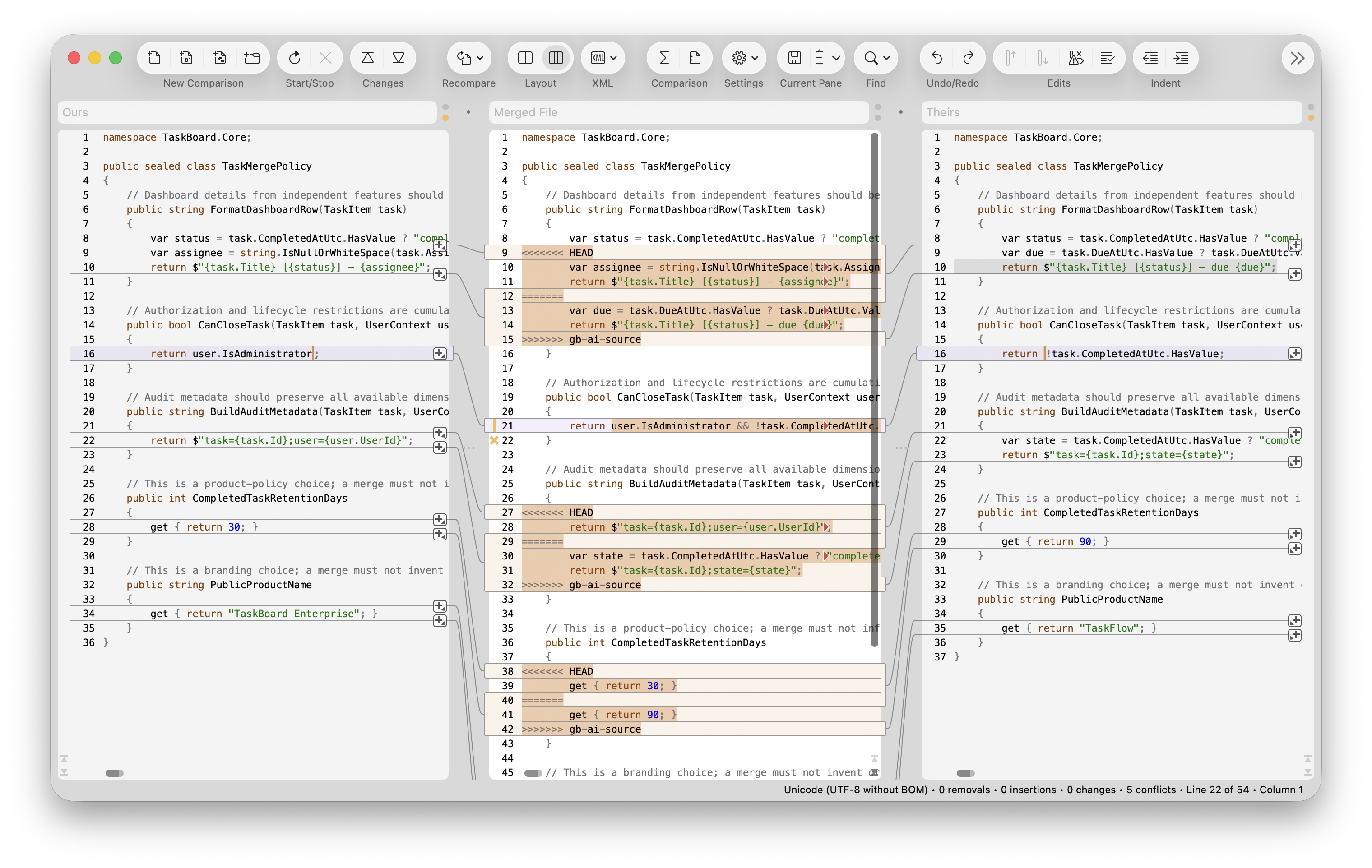This screenshot has height=868, width=1372.
Task: Click '>>>>>>> gb-ai-source' on merged line 15
Action: point(581,339)
